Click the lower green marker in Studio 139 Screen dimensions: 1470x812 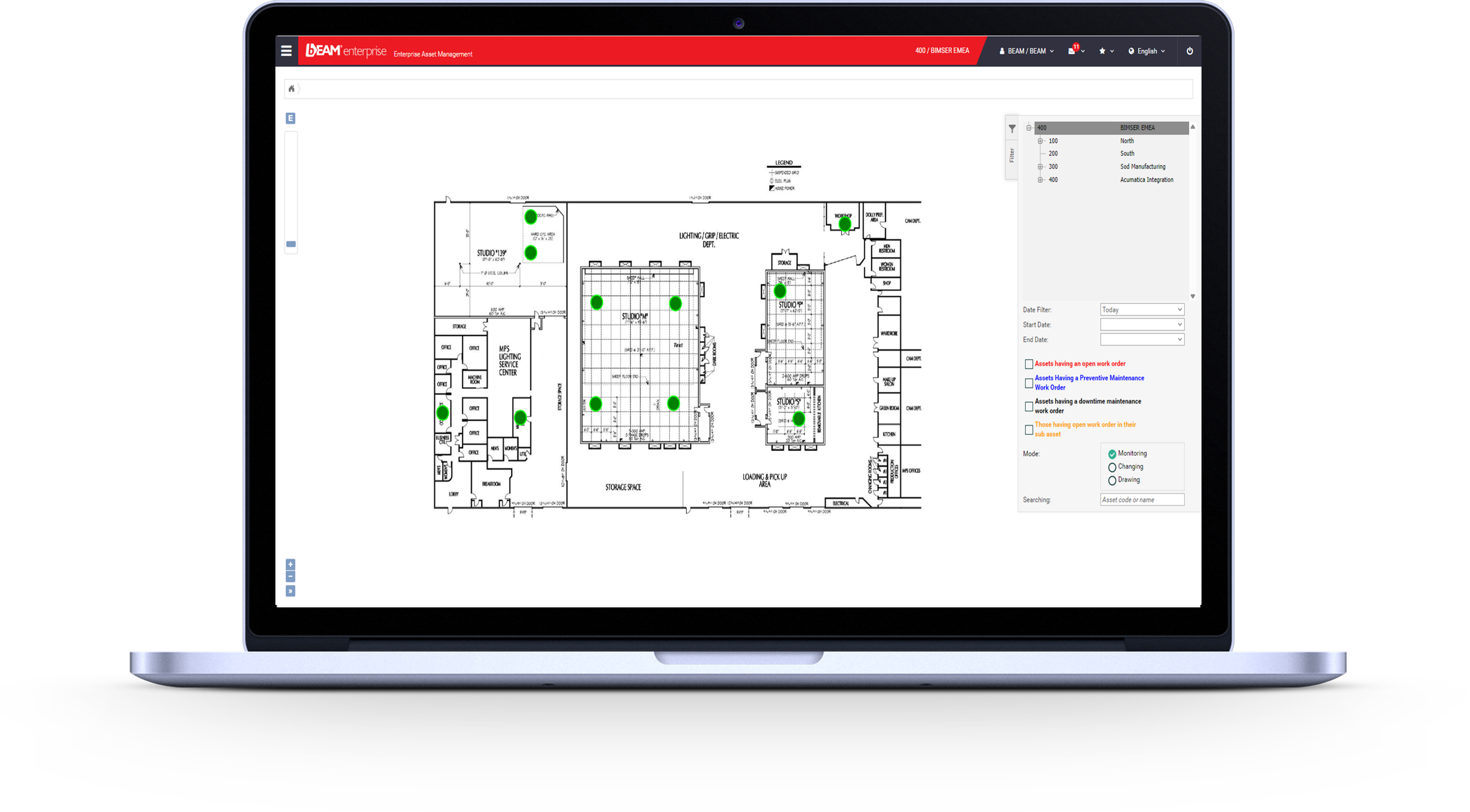click(531, 253)
